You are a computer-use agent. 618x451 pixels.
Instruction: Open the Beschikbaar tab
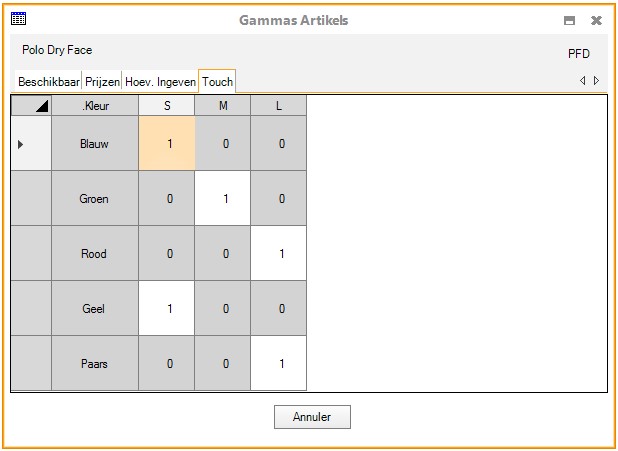48,82
